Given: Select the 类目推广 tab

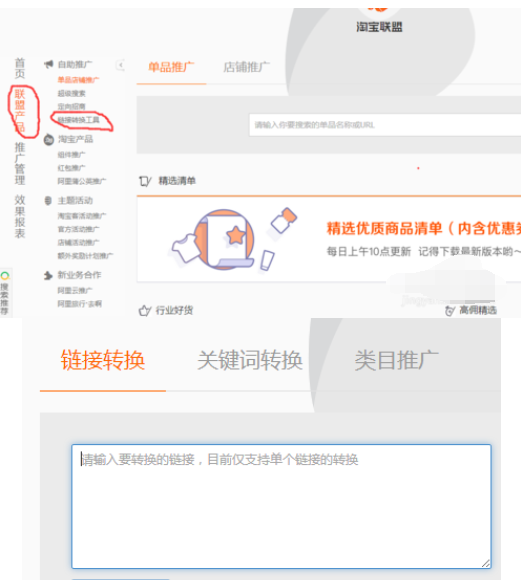Looking at the screenshot, I should (x=396, y=360).
